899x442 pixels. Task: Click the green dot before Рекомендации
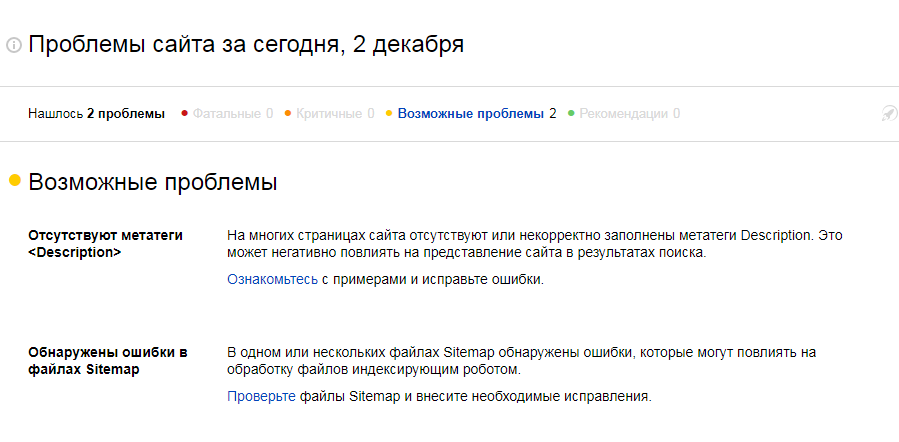click(x=571, y=113)
